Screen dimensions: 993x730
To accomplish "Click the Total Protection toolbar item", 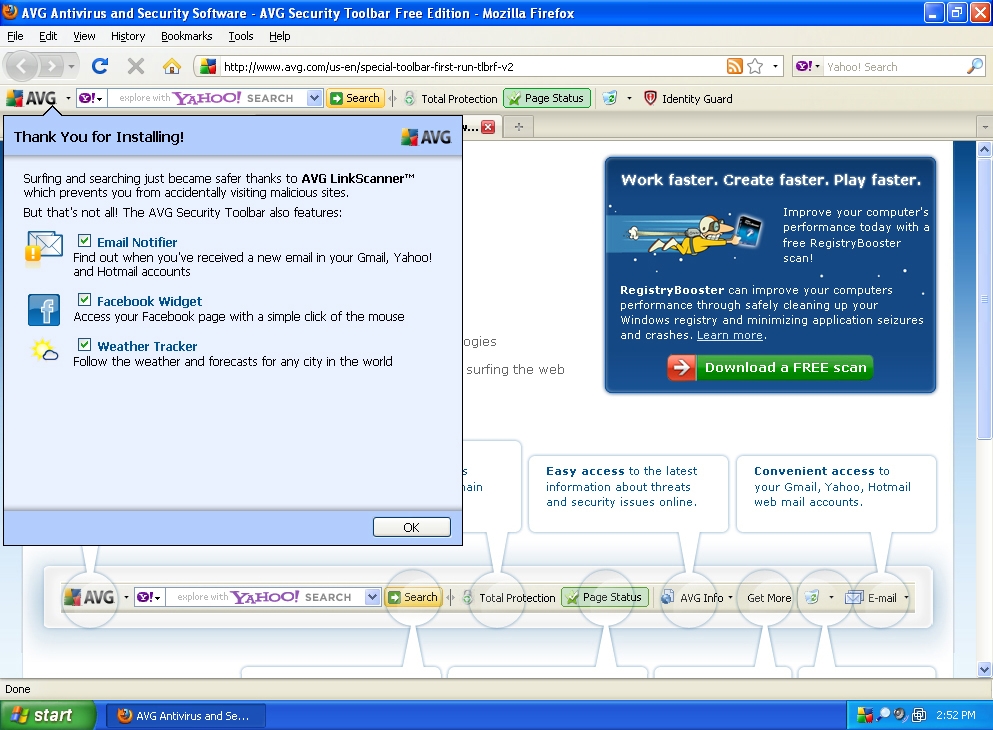I will pos(451,99).
